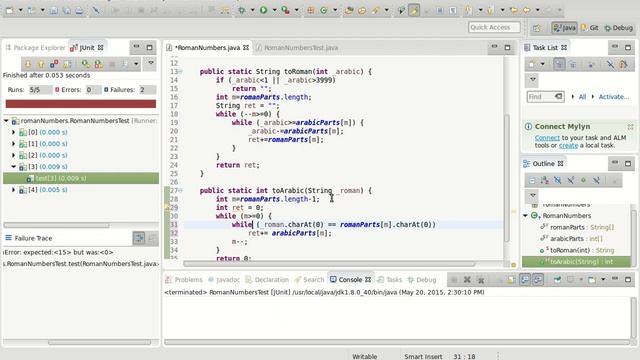Toggle Hide Static Members in Outline toolbar
Screen dimensions: 640x360
(571, 180)
